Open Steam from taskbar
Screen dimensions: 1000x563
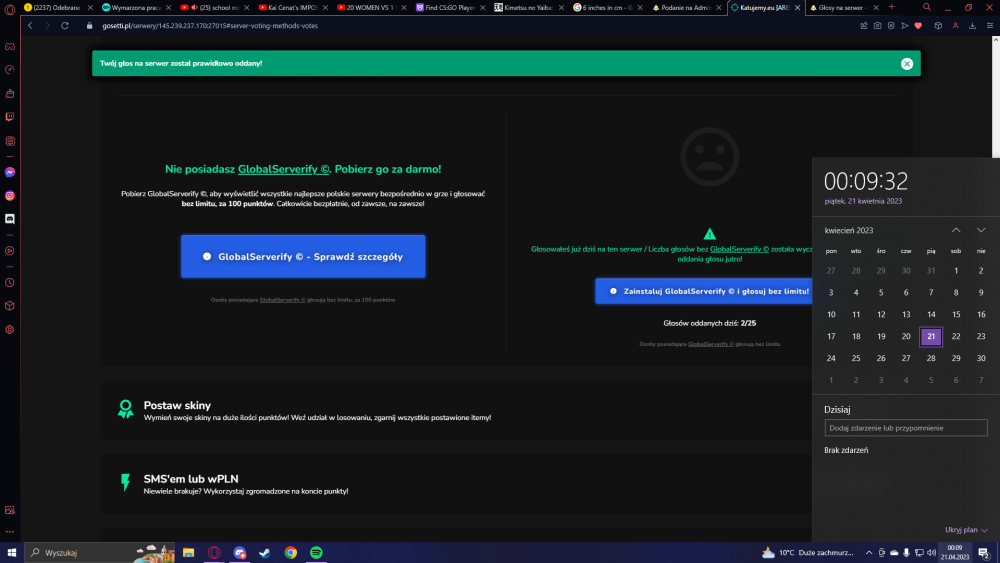tap(265, 553)
